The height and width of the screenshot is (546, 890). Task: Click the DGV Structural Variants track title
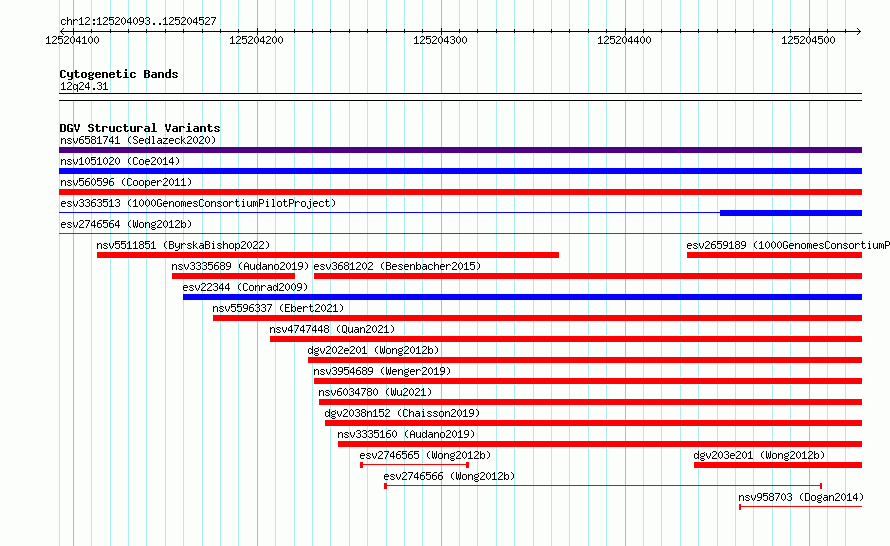coord(140,128)
